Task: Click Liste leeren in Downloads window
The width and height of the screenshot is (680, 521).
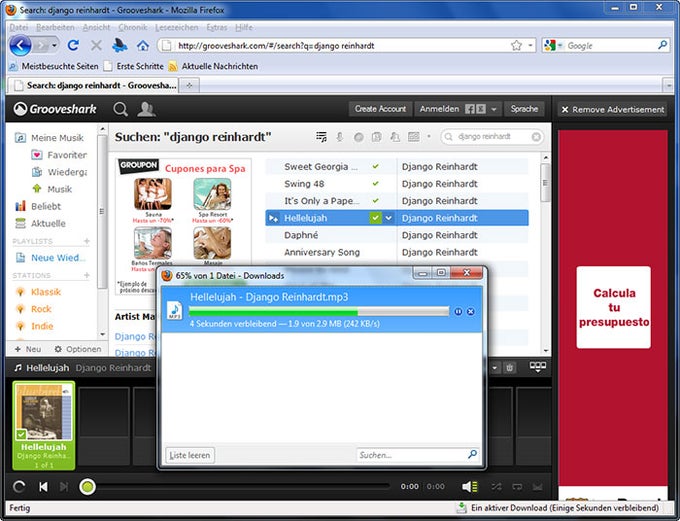Action: [190, 455]
